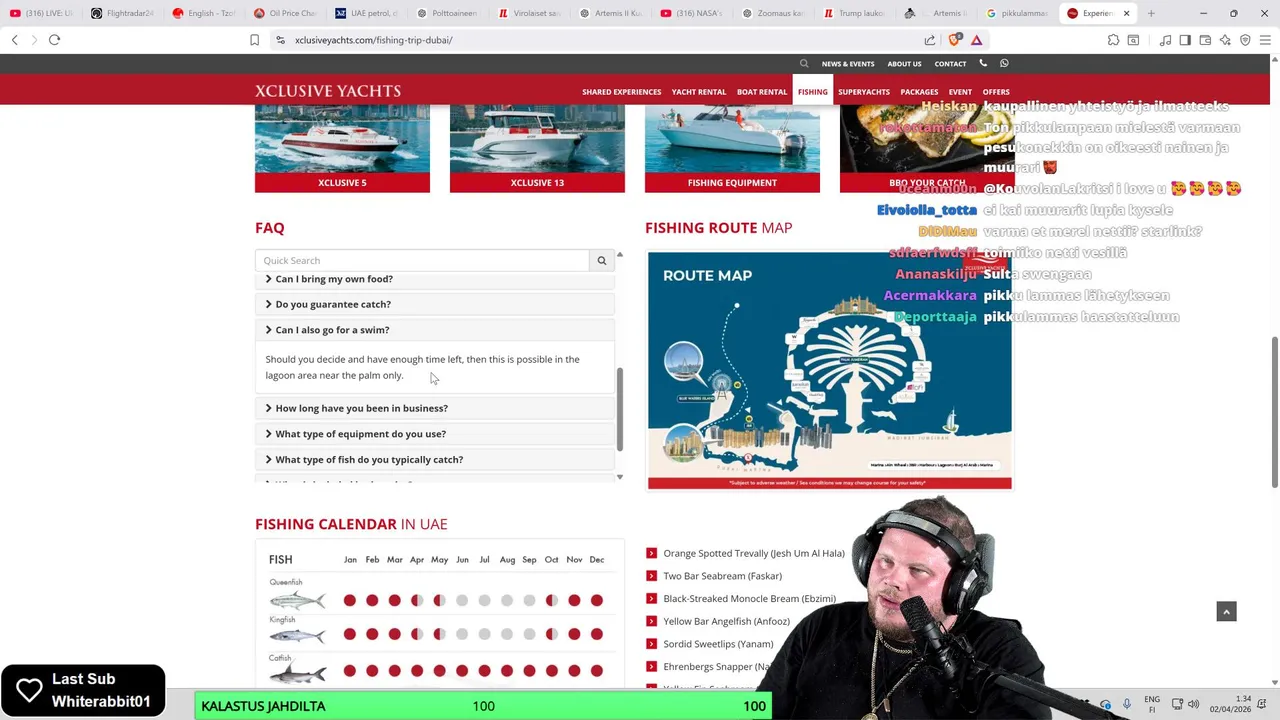The height and width of the screenshot is (720, 1280).
Task: Click 'Yellow Bar Angelfish (Anfooz)' list item
Action: coord(726,621)
